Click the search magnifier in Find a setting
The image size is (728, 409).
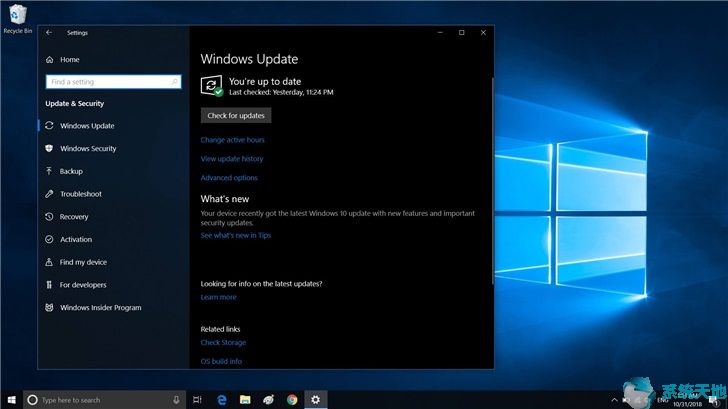tap(175, 82)
